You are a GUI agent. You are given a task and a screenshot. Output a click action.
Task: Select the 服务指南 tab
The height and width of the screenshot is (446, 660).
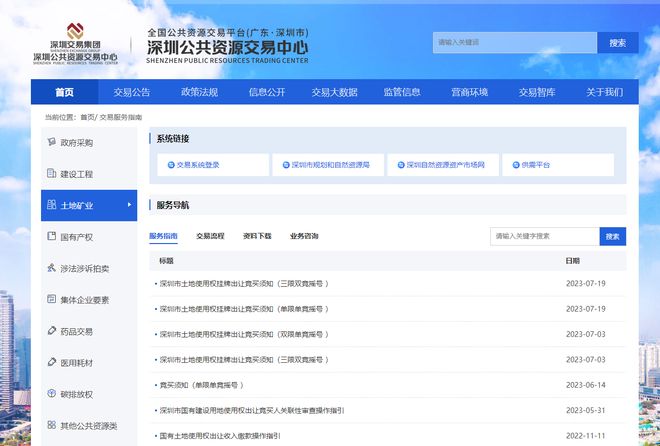point(163,236)
